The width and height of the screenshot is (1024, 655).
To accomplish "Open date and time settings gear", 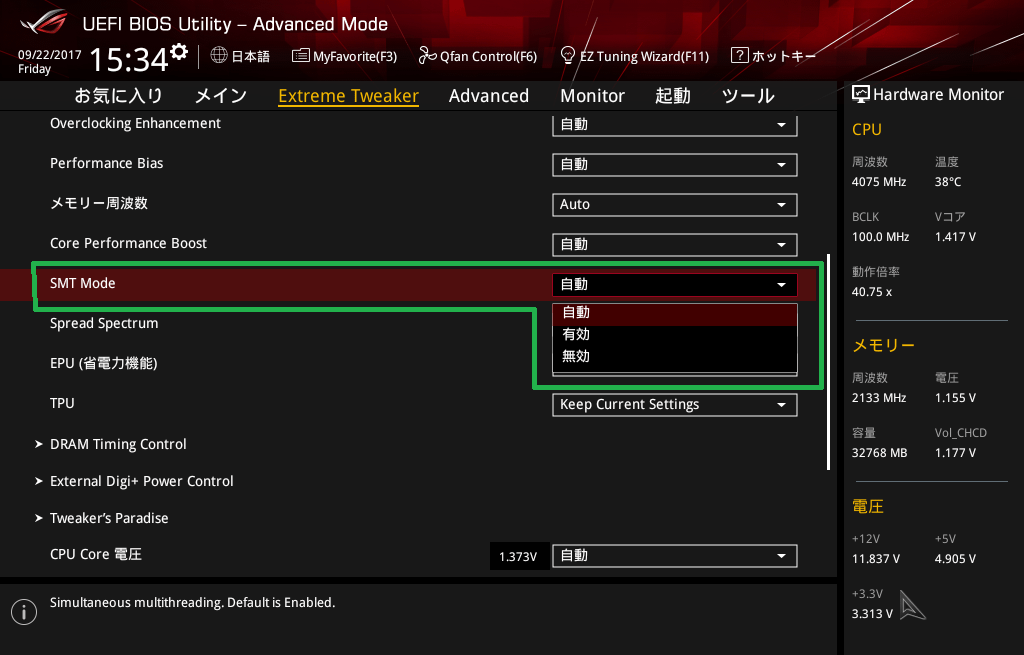I will tap(179, 52).
